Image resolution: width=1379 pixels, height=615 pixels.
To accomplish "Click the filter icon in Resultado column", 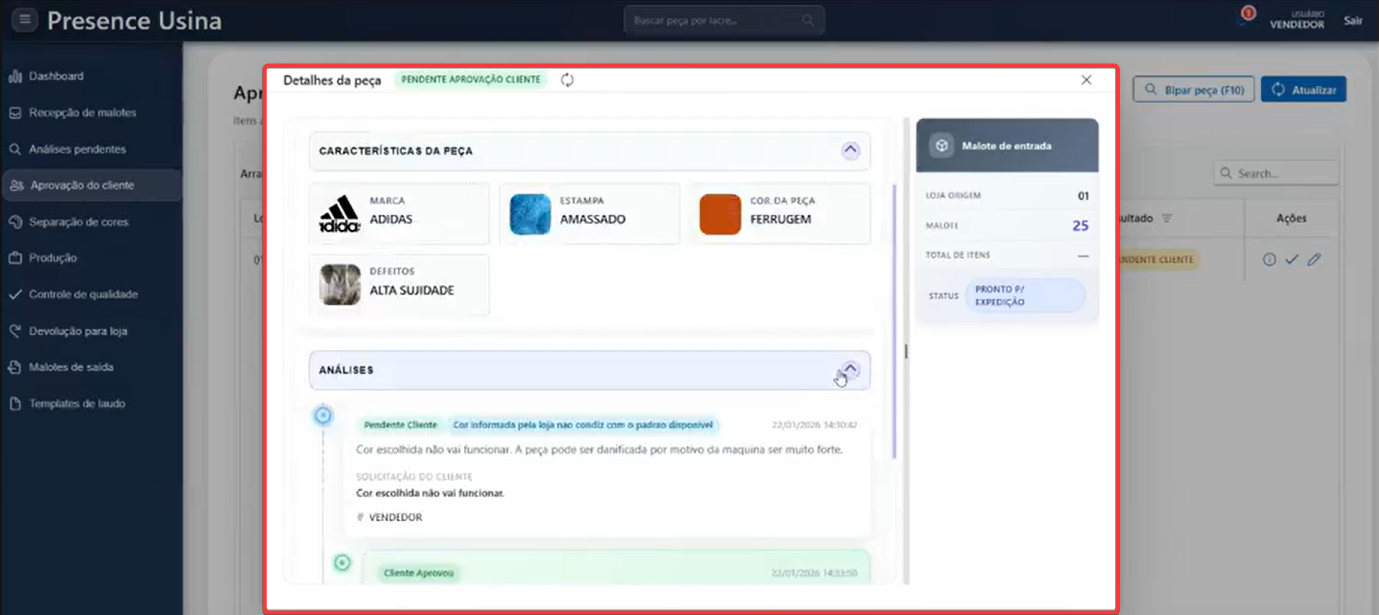I will 1166,218.
